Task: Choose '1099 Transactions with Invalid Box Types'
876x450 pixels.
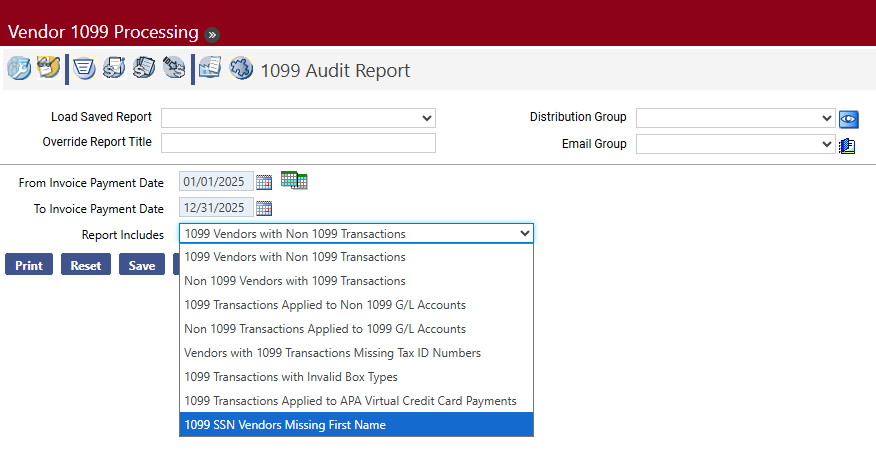Action: coord(356,377)
